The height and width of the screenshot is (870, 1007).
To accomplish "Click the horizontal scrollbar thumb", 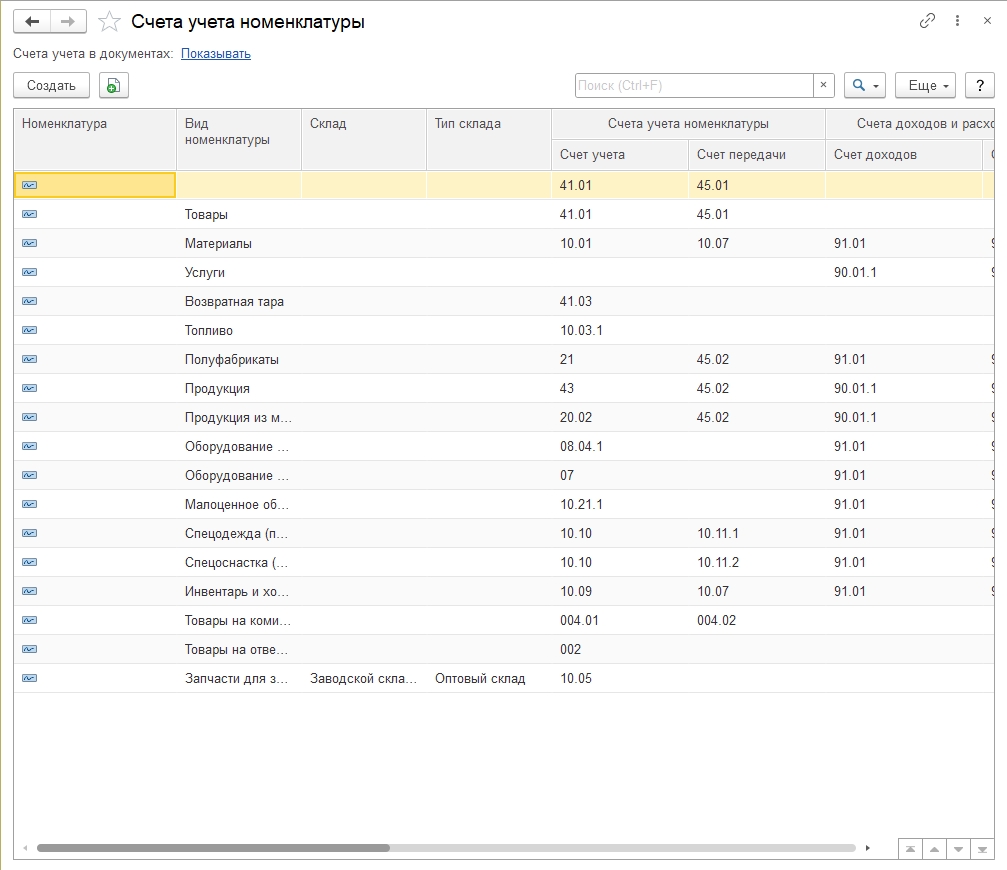I will pos(213,848).
